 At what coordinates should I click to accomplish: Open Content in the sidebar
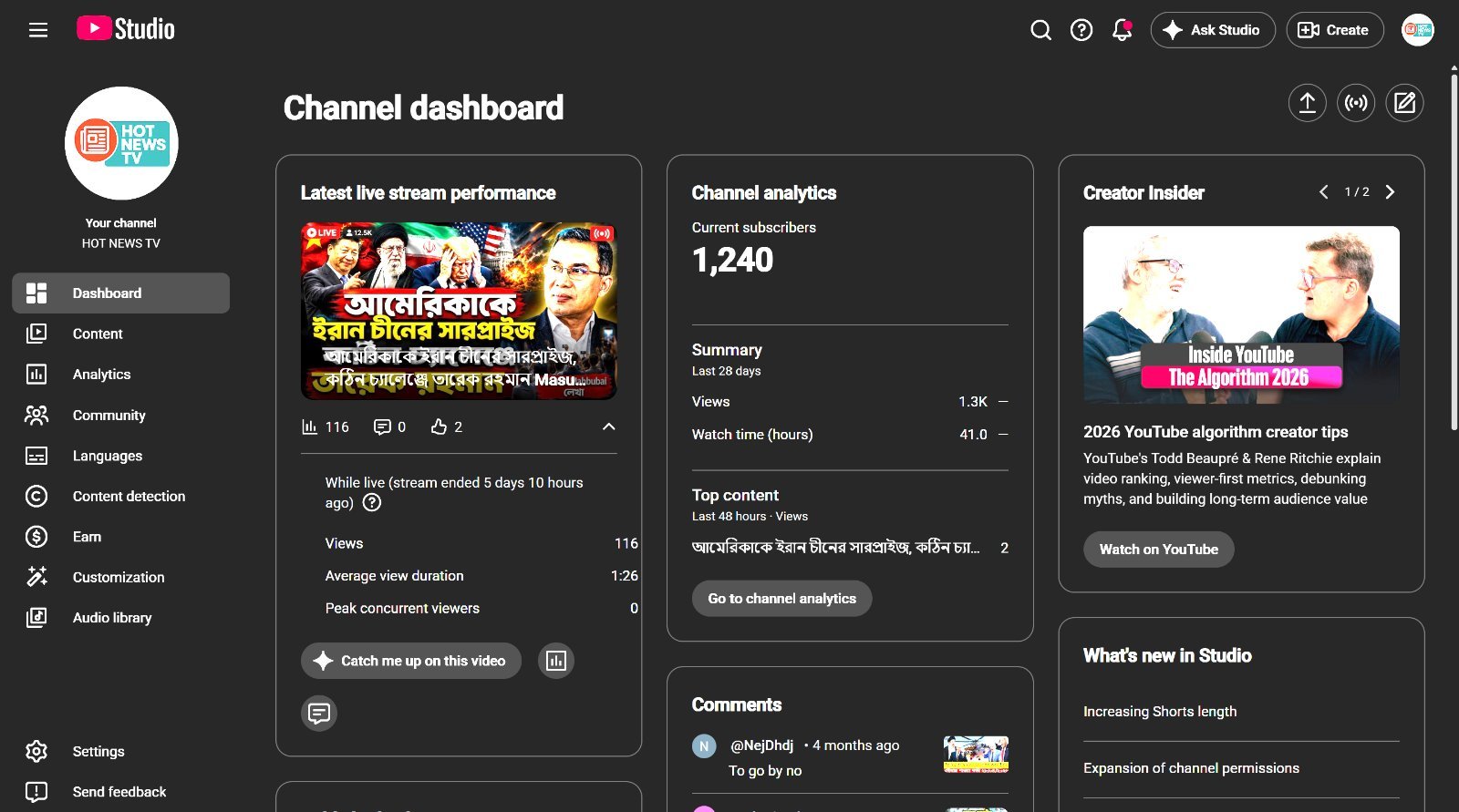point(121,334)
